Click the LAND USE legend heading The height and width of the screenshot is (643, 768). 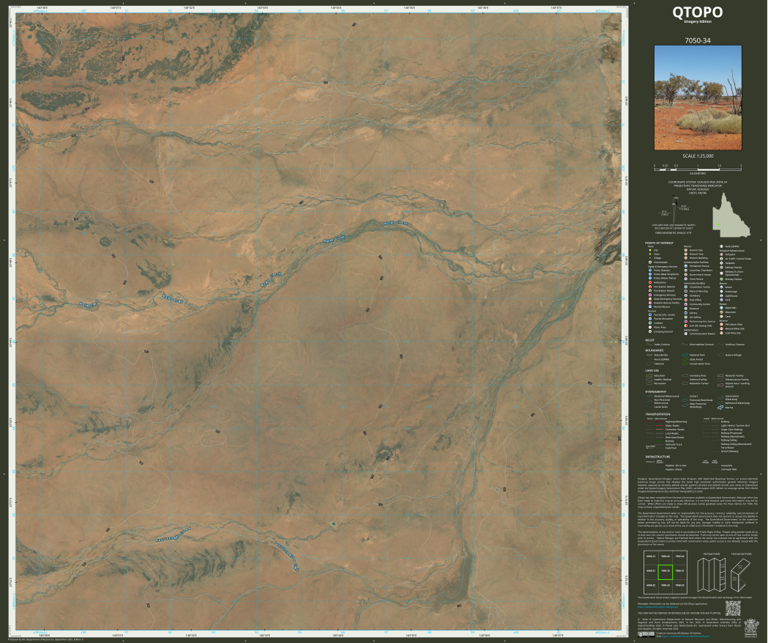point(652,371)
